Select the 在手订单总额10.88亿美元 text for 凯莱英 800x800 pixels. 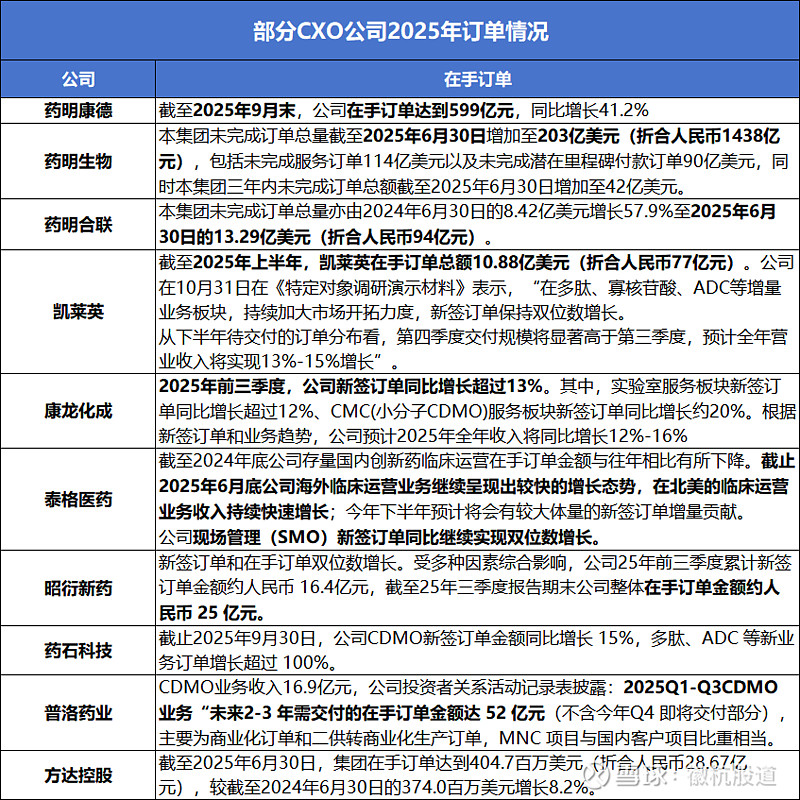469,262
